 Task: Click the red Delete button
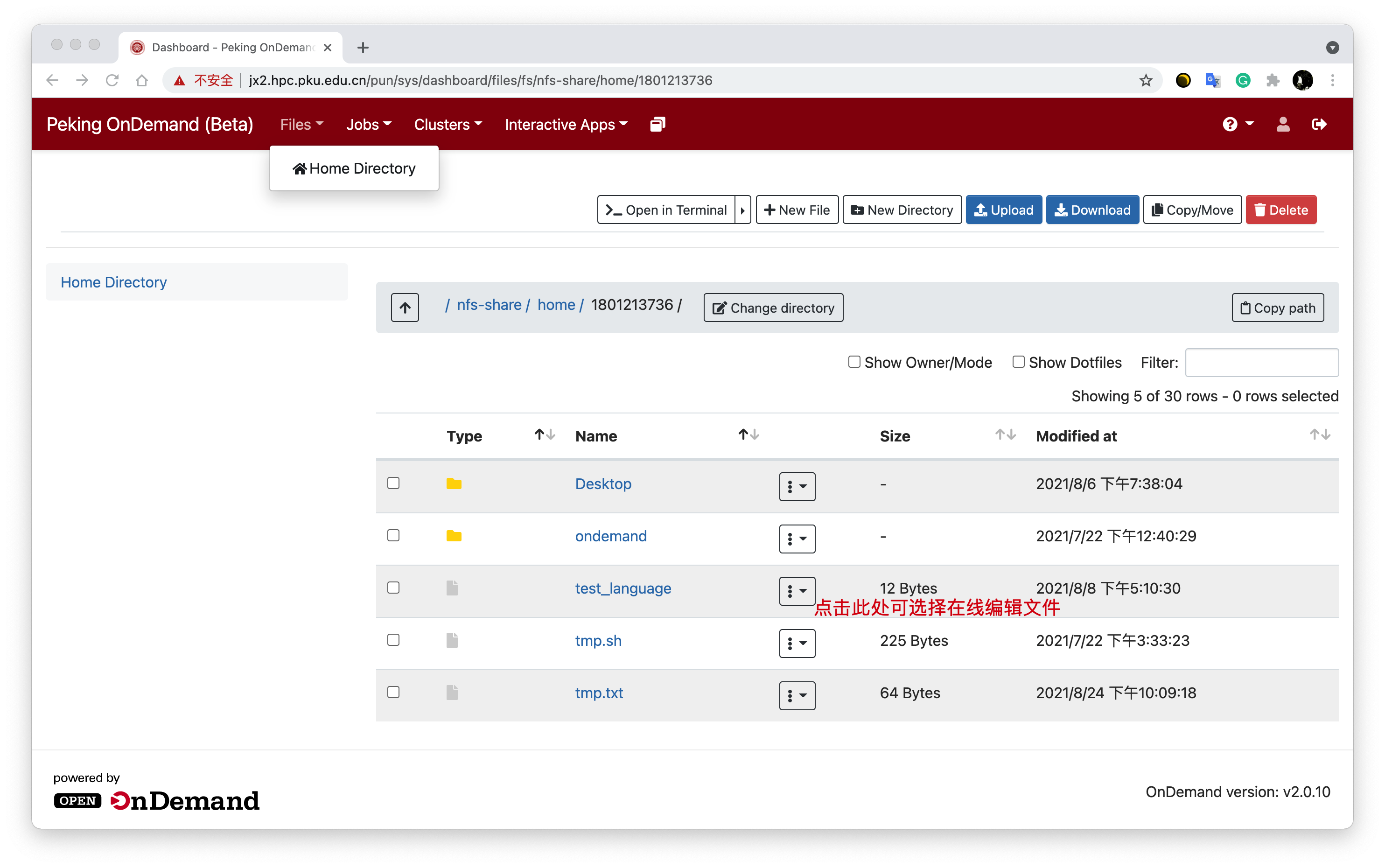[1280, 210]
